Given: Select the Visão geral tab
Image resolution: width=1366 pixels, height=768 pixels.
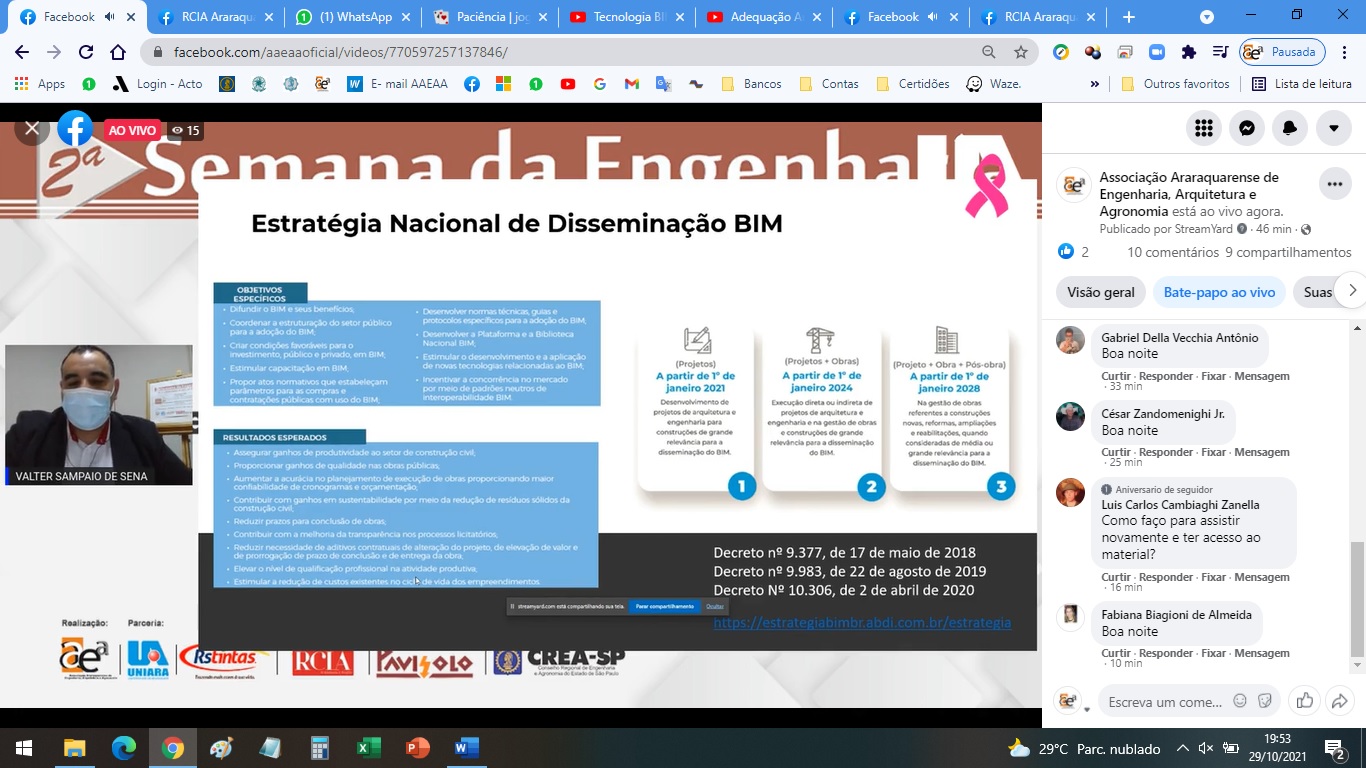Looking at the screenshot, I should (1101, 292).
